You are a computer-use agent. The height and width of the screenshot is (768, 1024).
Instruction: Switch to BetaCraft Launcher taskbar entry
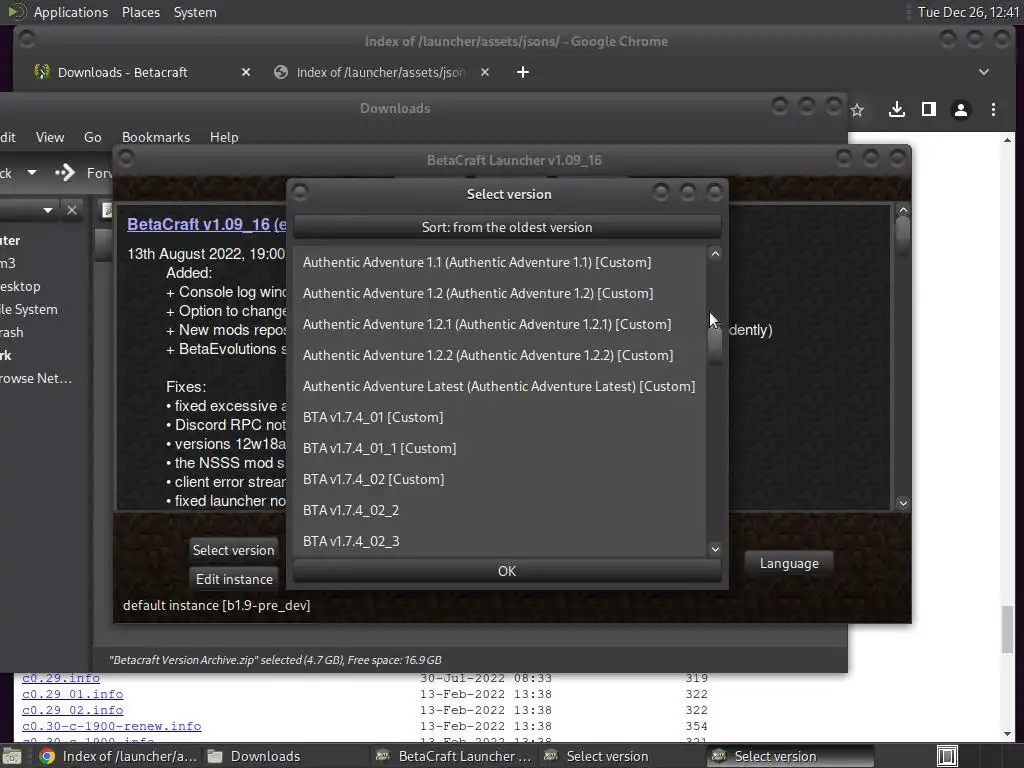pyautogui.click(x=455, y=756)
